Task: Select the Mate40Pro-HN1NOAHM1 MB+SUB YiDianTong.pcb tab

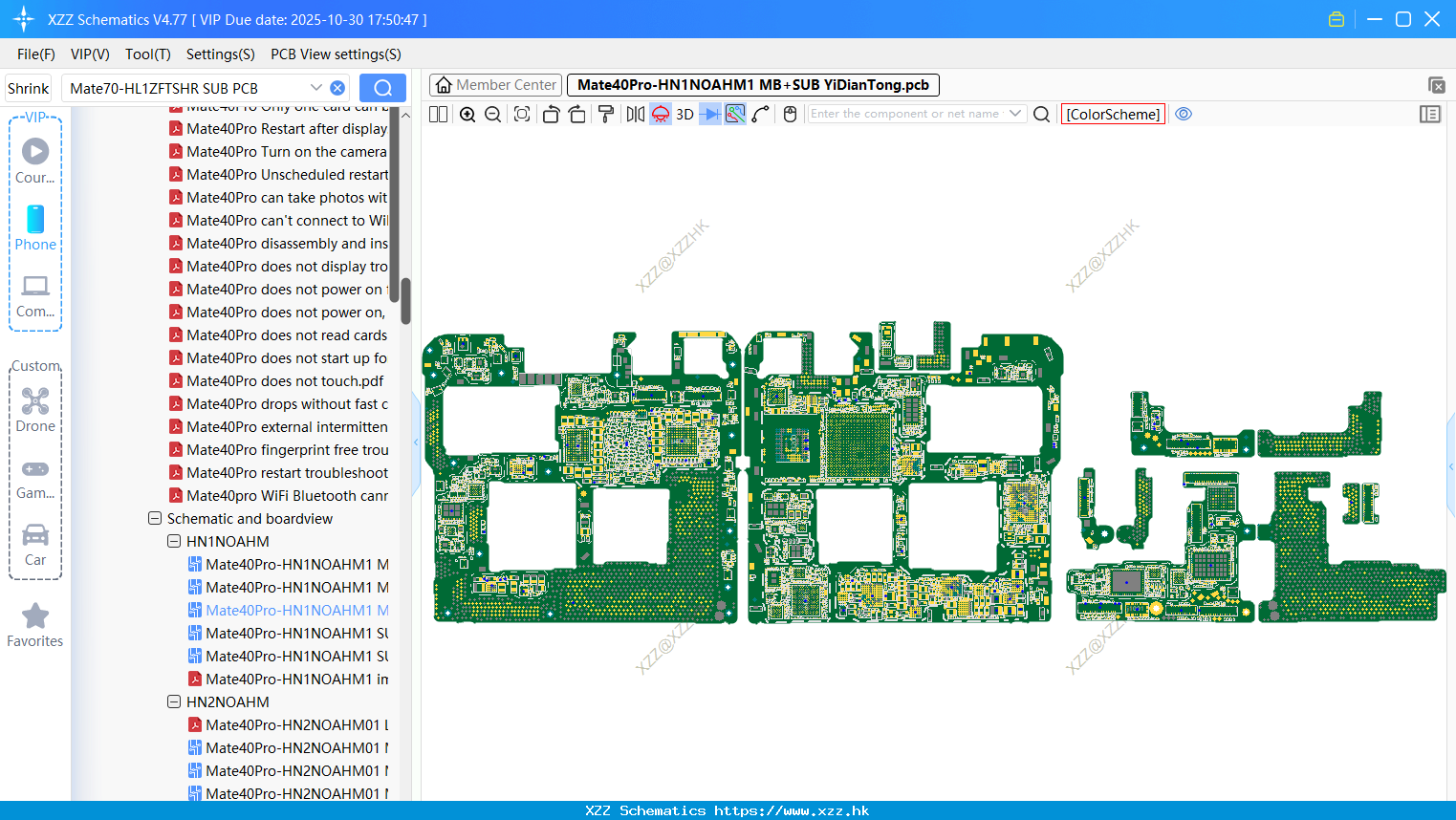Action: [x=753, y=85]
